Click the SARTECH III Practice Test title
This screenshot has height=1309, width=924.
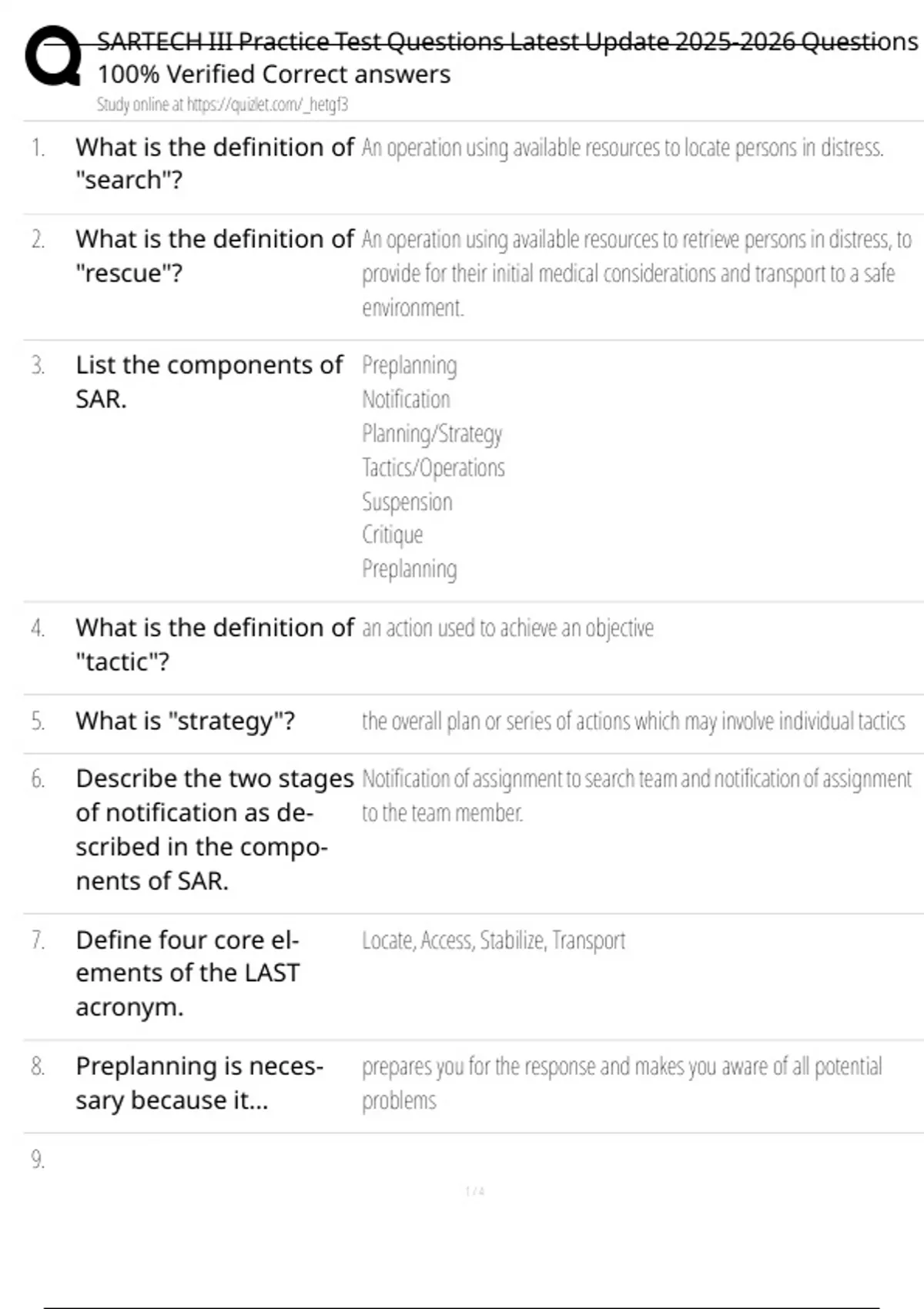(507, 42)
